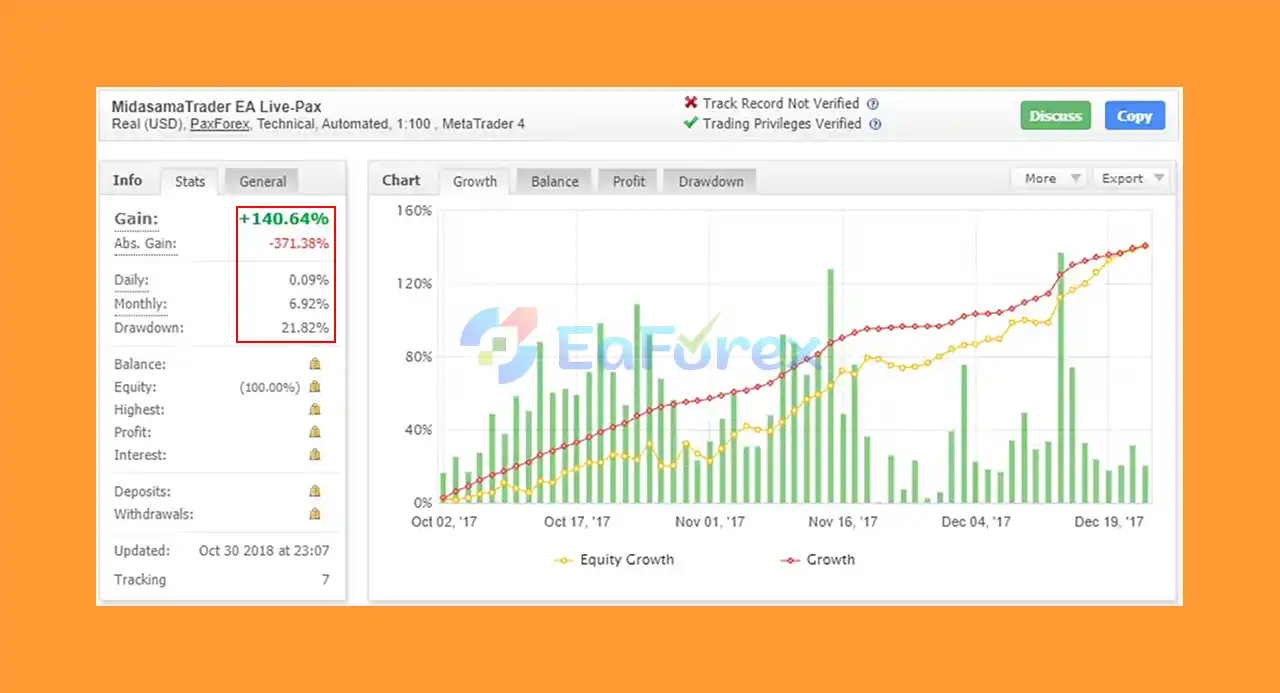Click the blue Copy button
1280x693 pixels.
point(1135,116)
